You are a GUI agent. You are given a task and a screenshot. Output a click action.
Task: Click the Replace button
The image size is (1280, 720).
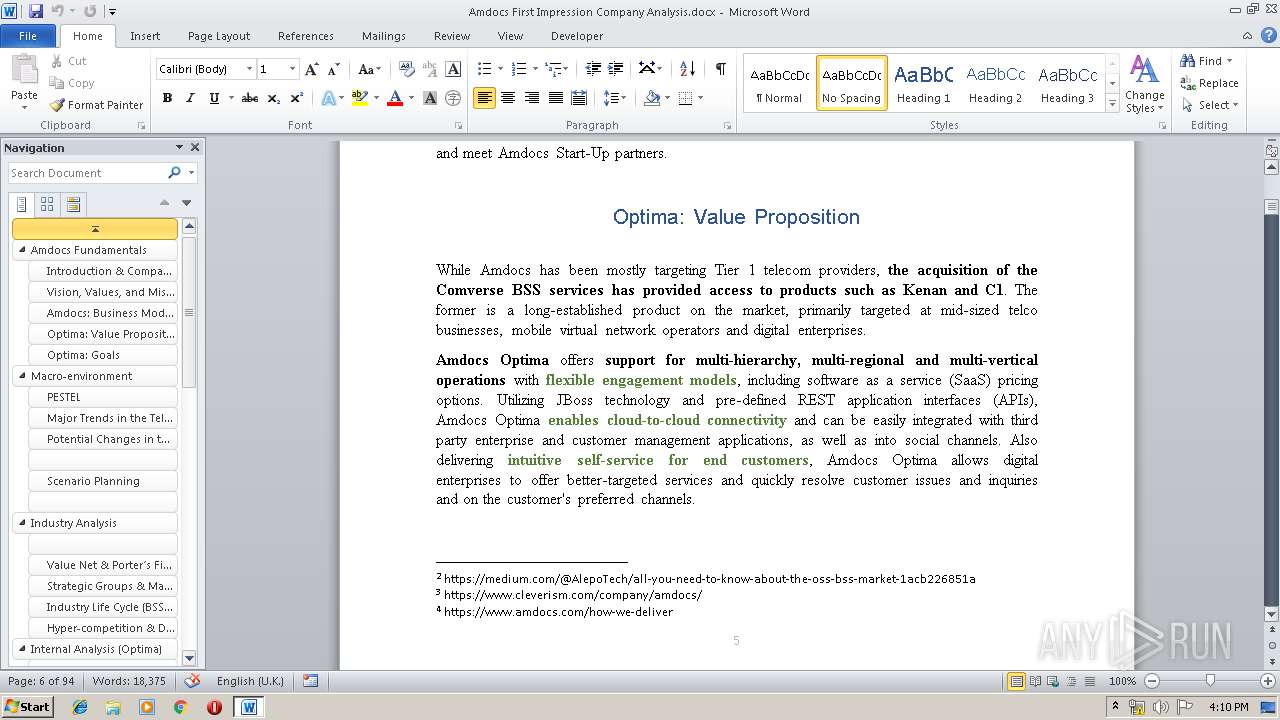[x=1209, y=83]
